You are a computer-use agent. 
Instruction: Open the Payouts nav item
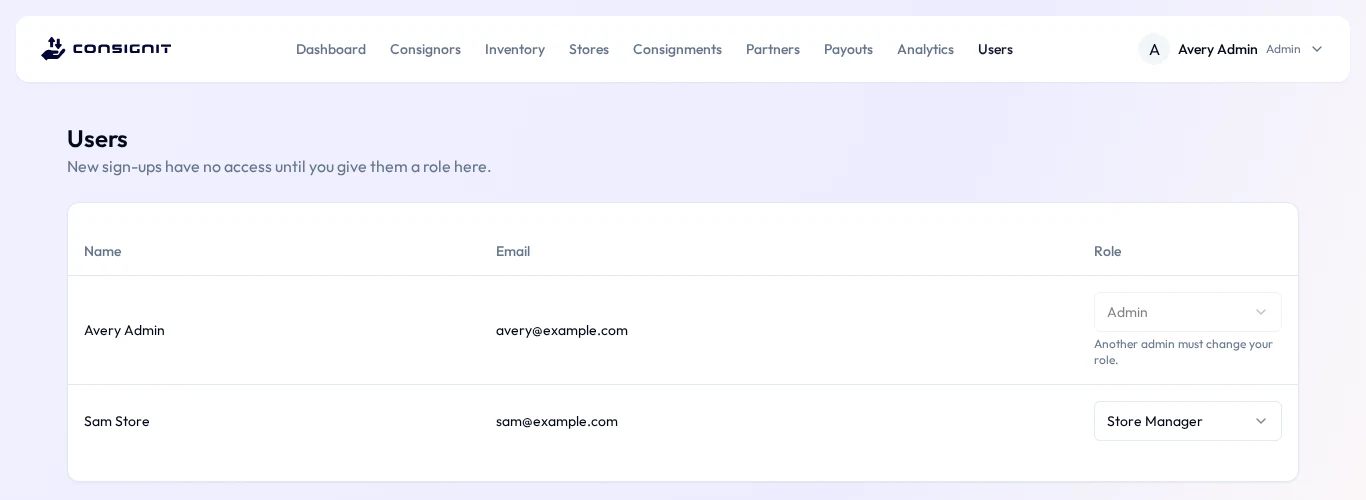848,49
